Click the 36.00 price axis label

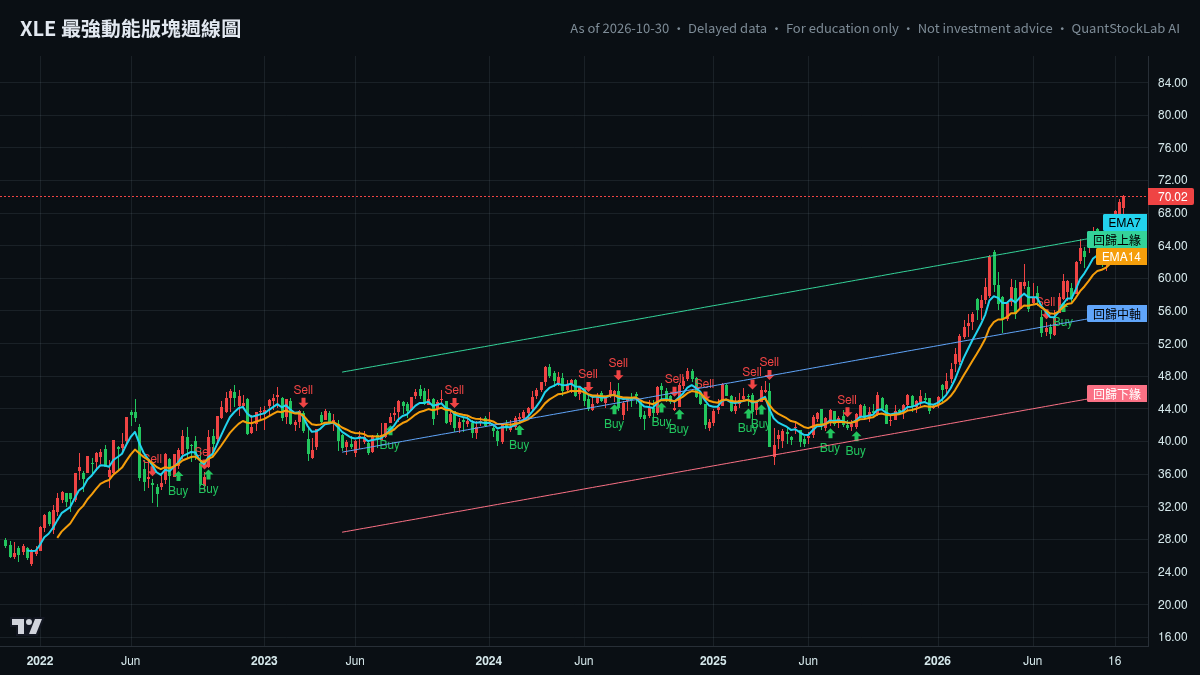tap(1173, 474)
